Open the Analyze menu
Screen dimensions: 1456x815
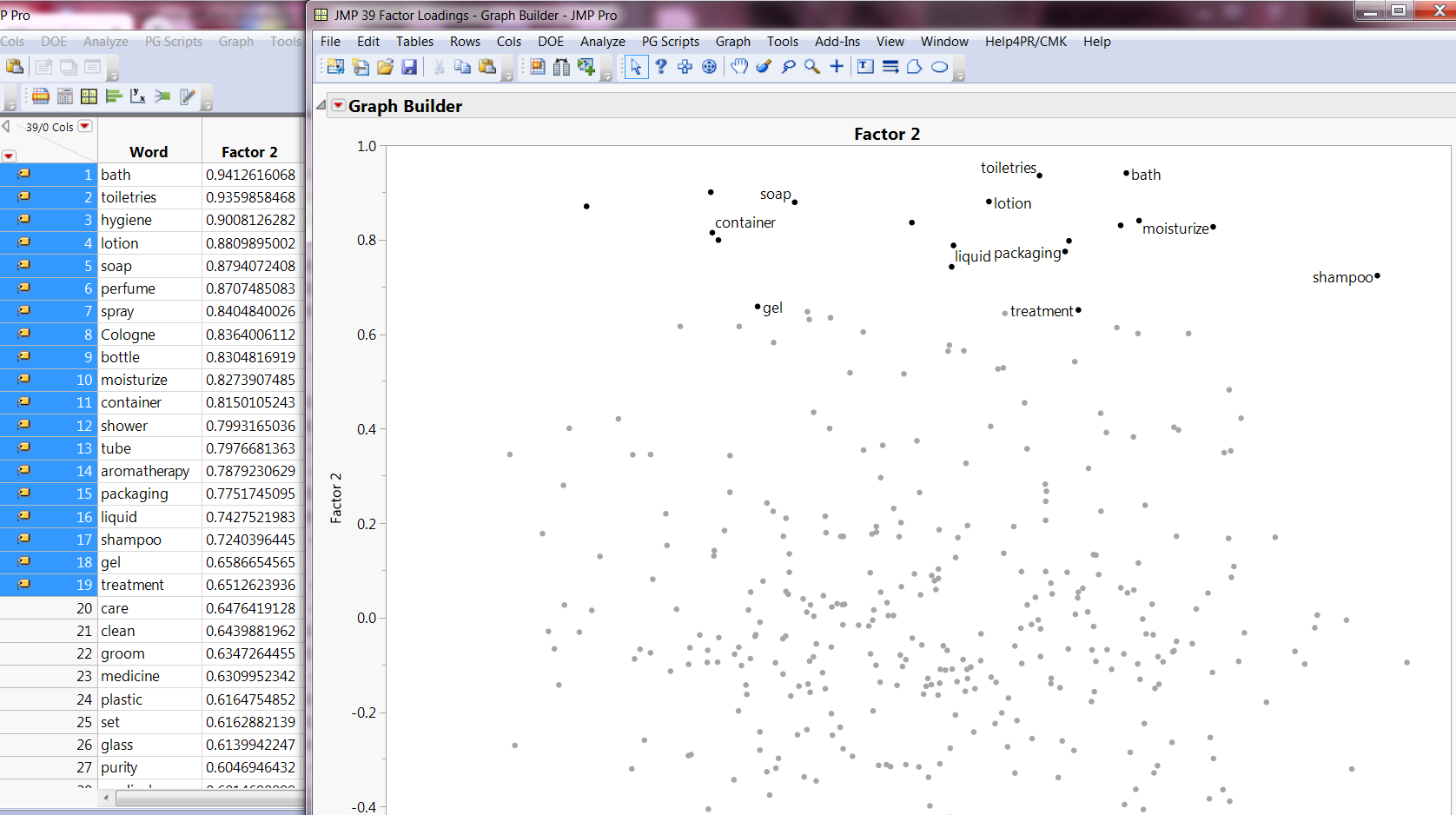[602, 41]
